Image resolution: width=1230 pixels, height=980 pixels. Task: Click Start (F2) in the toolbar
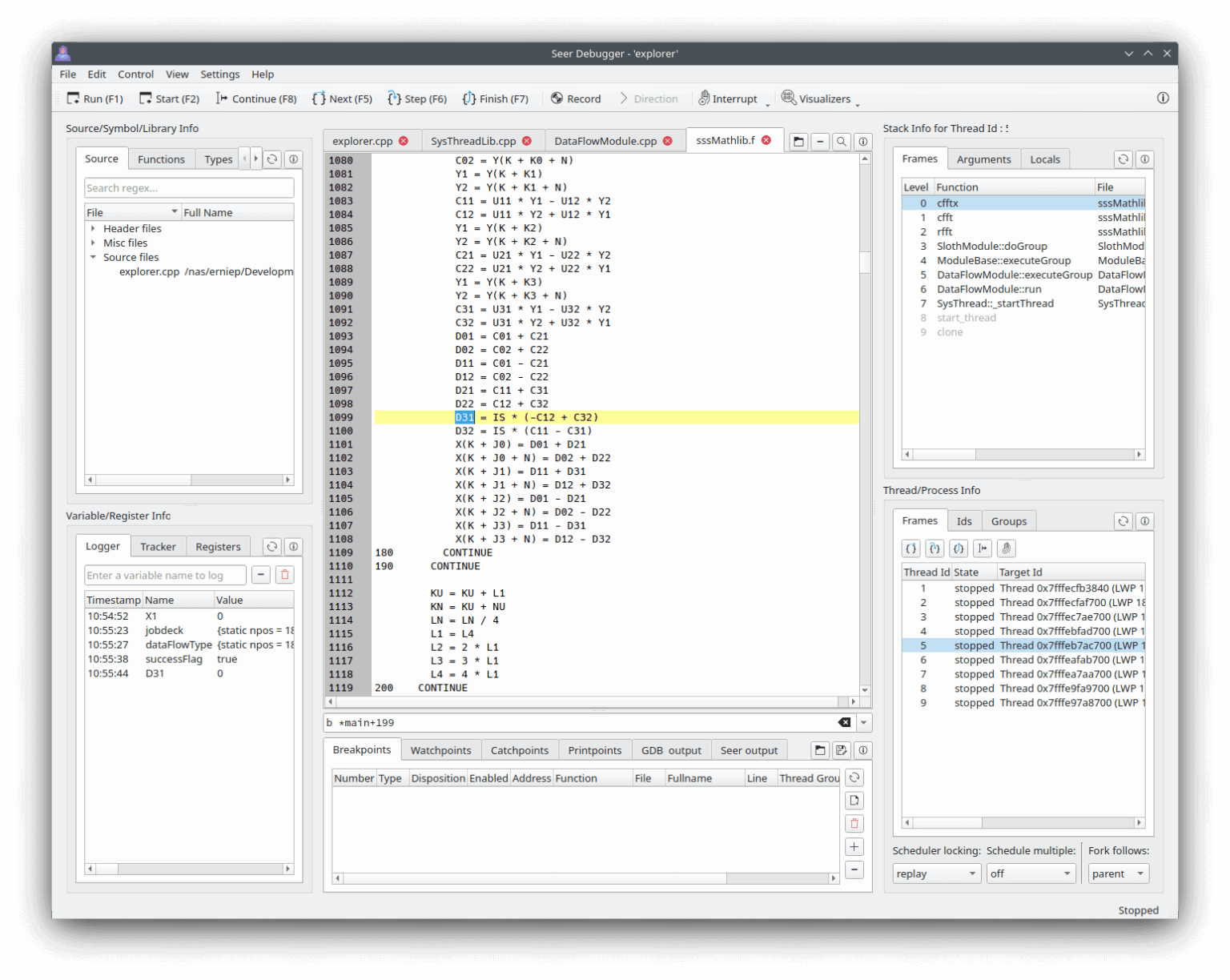click(169, 98)
